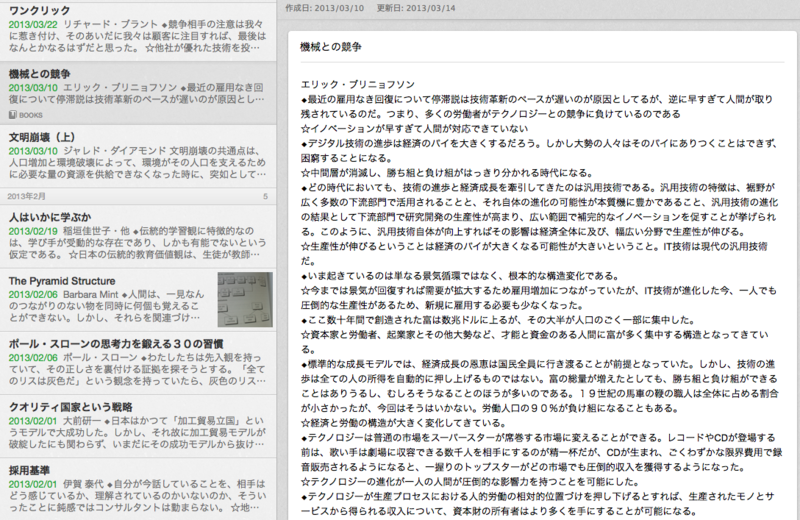Open the 採用基準 note
Viewport: 800px width, 520px height.
point(138,489)
